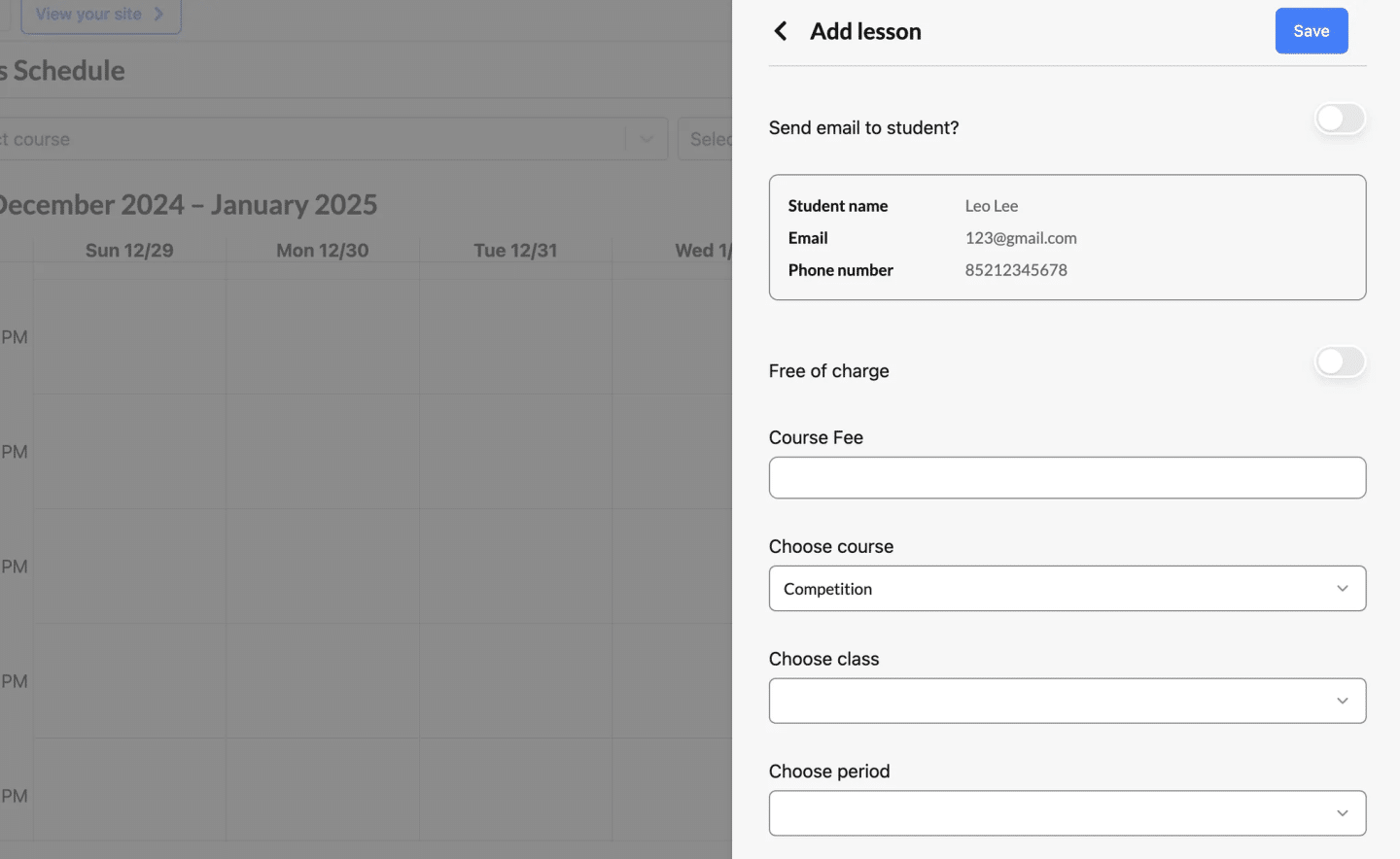Save the new lesson
Viewport: 1400px width, 859px height.
pos(1311,31)
